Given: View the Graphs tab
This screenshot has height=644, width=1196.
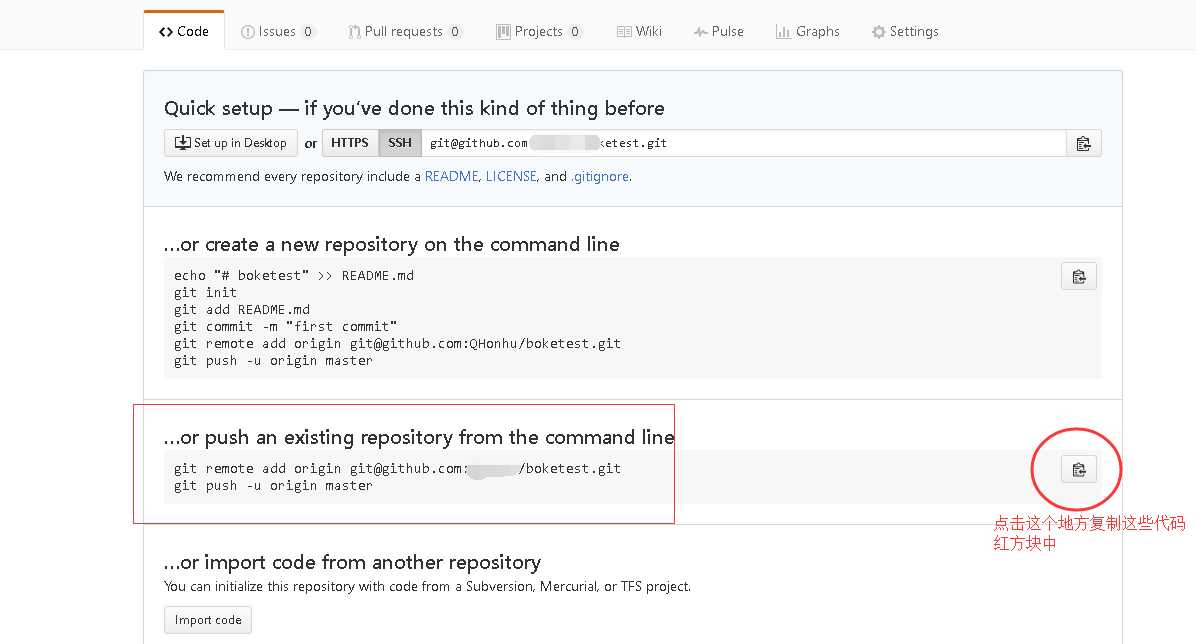Looking at the screenshot, I should (807, 31).
